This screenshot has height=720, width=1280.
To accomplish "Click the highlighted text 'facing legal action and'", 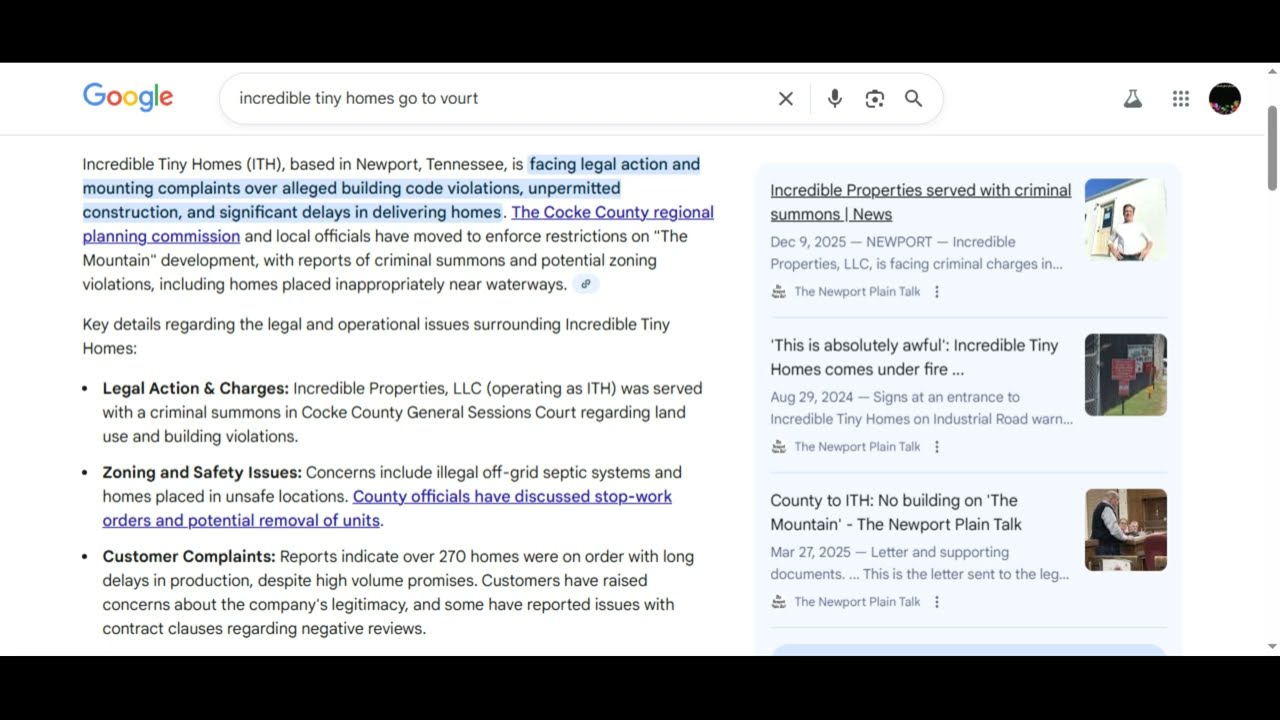I will click(x=614, y=164).
